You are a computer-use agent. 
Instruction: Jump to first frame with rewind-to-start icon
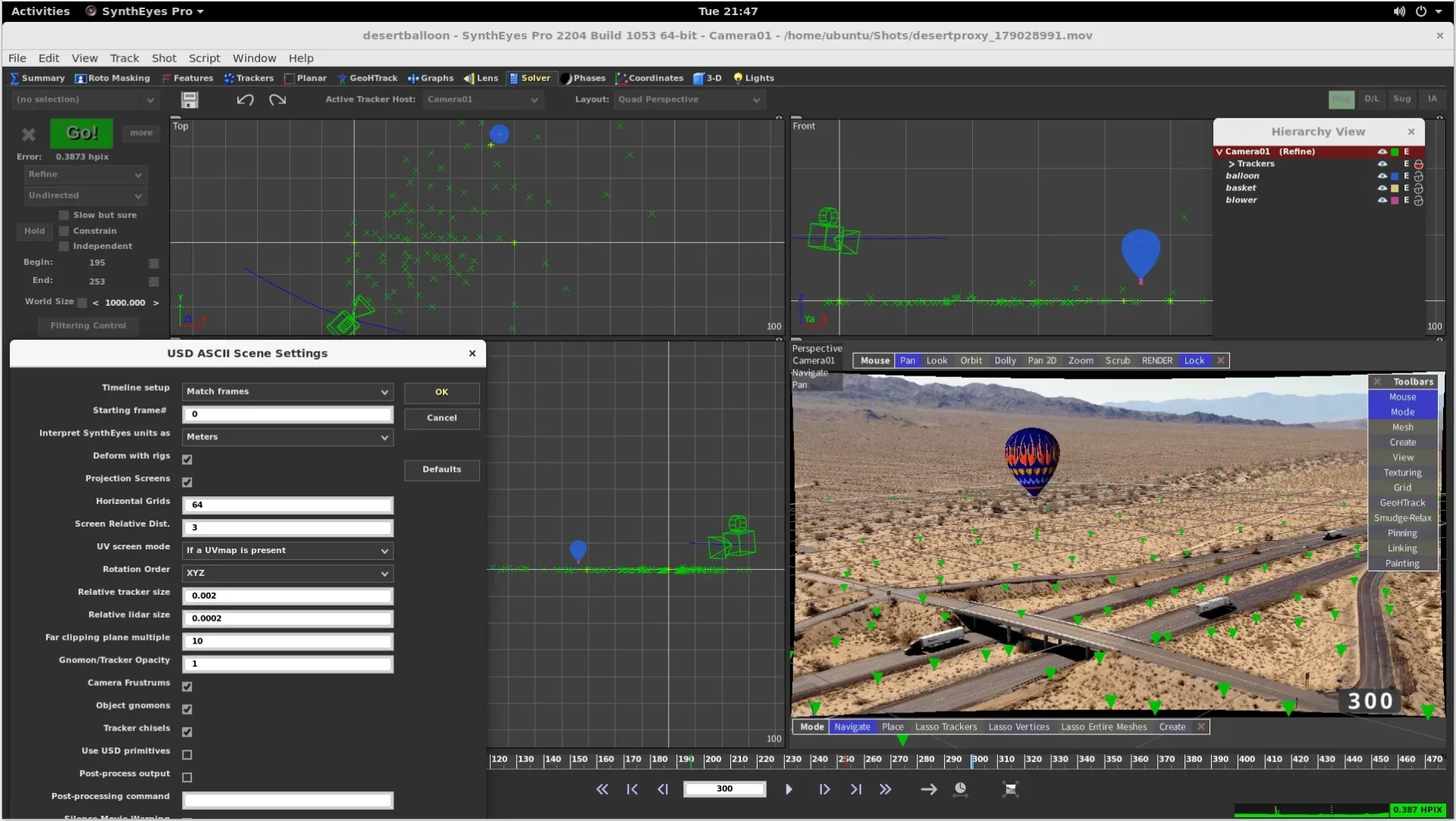(632, 789)
